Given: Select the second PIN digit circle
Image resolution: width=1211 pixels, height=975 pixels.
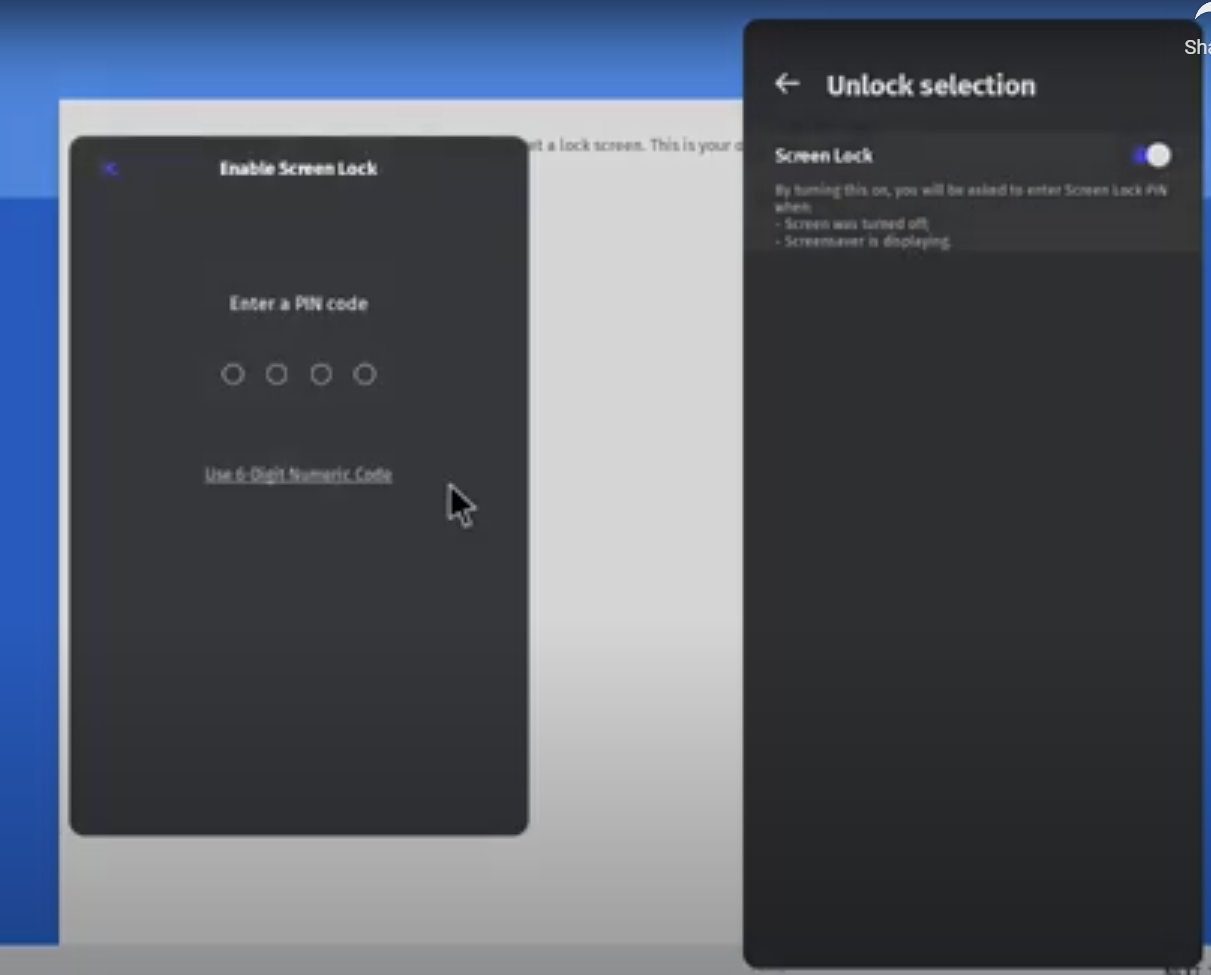Looking at the screenshot, I should 277,374.
